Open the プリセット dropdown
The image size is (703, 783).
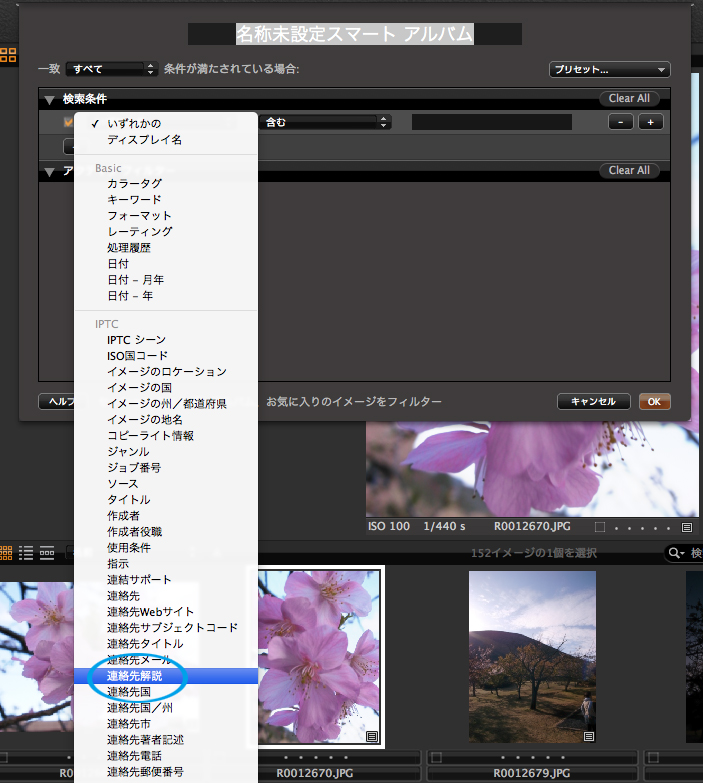pos(609,70)
